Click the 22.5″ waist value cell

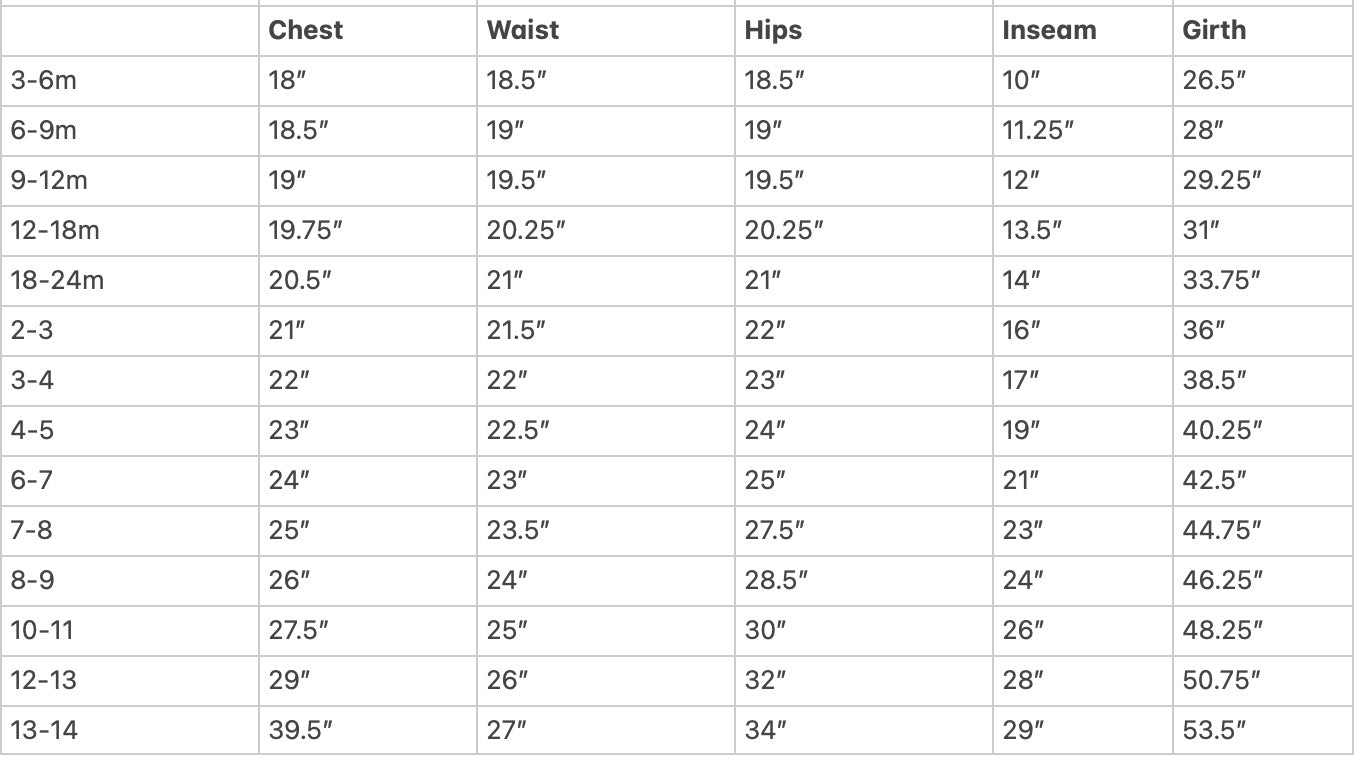(518, 430)
